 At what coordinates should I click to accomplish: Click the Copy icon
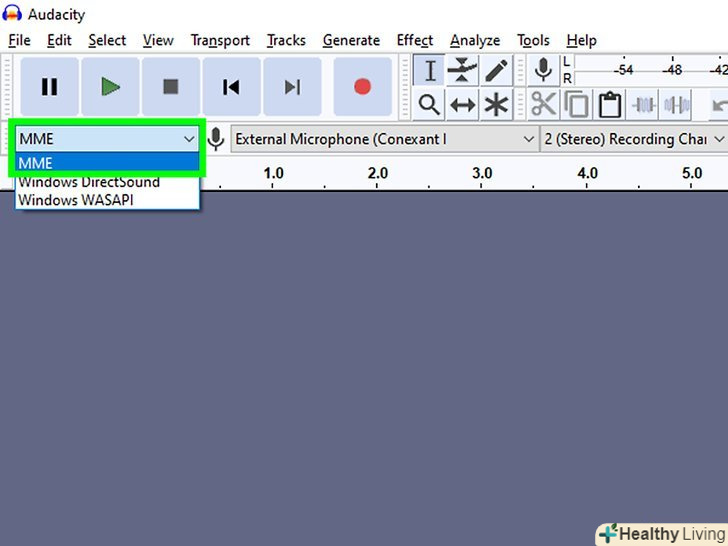[x=576, y=105]
